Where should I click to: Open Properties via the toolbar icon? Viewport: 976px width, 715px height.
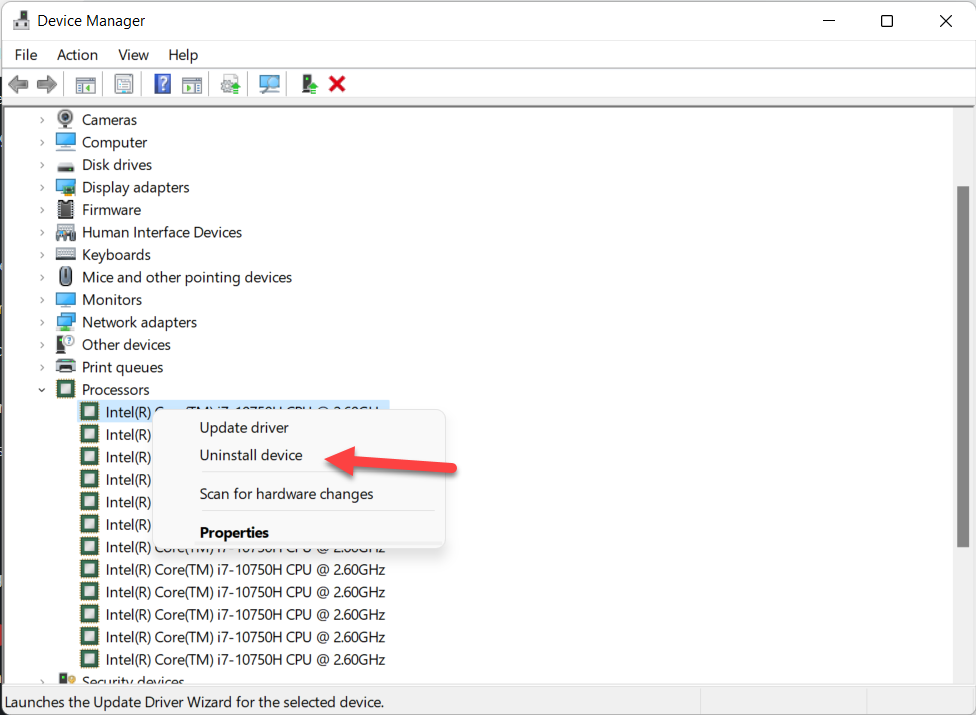tap(124, 84)
